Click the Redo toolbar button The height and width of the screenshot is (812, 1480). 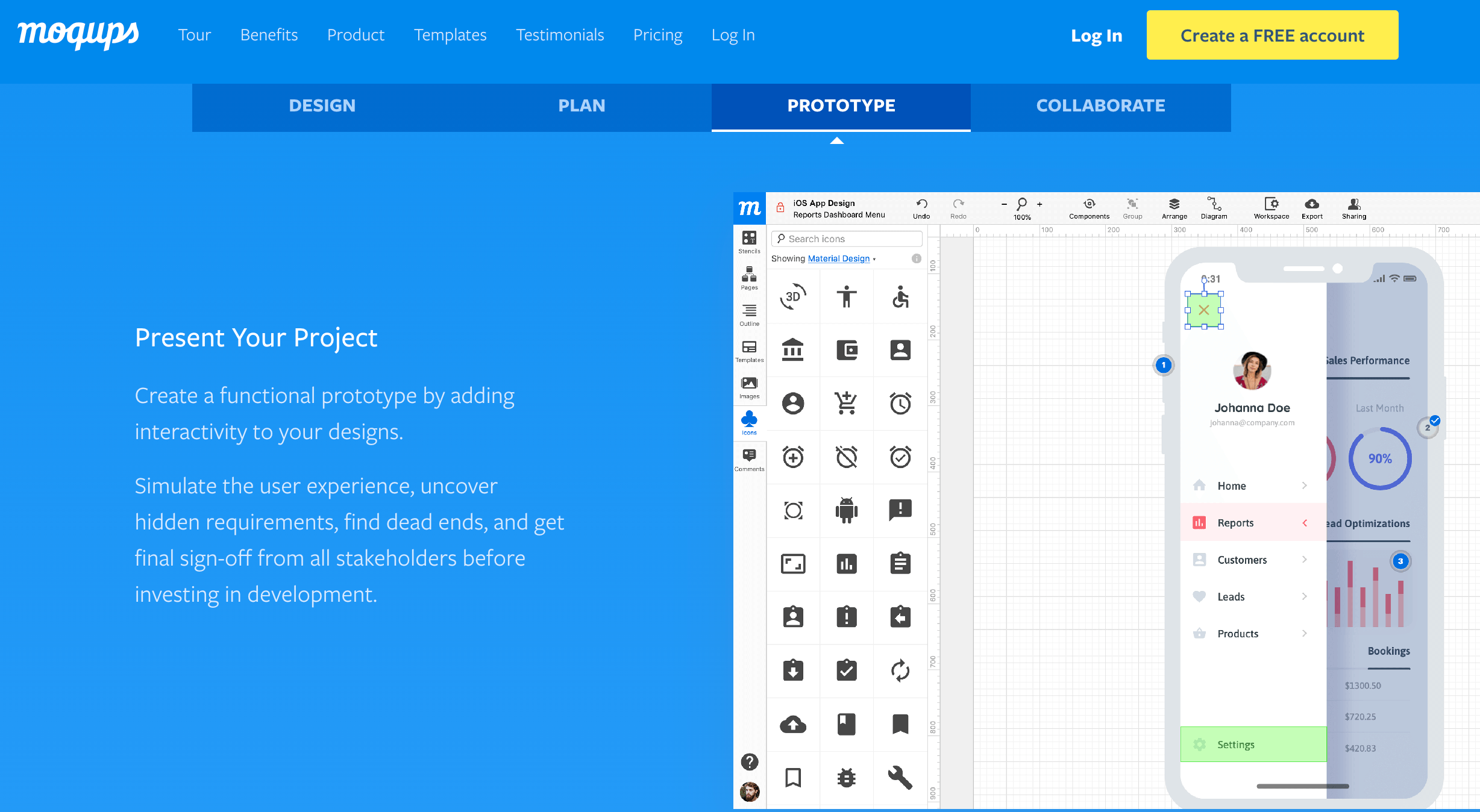click(x=958, y=208)
